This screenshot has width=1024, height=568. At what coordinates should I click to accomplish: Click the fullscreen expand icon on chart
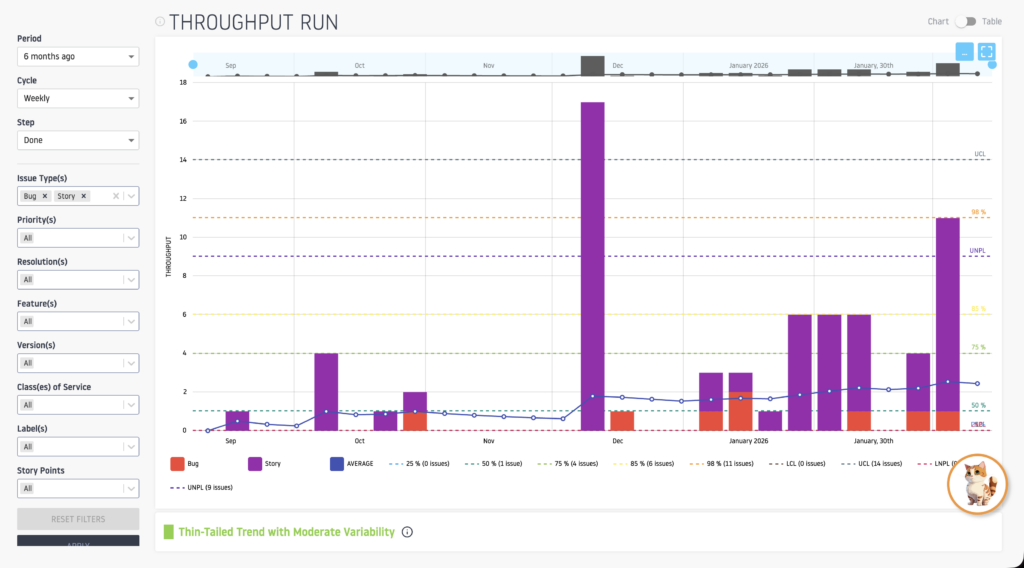986,52
